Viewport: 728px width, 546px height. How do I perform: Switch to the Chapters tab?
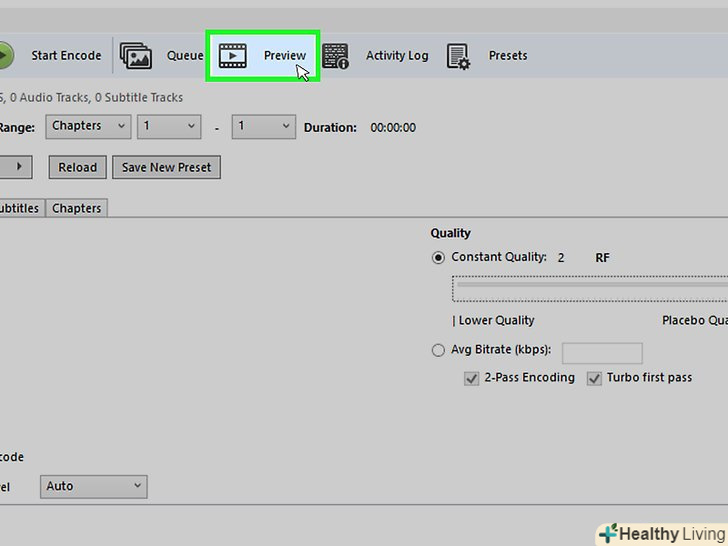click(77, 208)
